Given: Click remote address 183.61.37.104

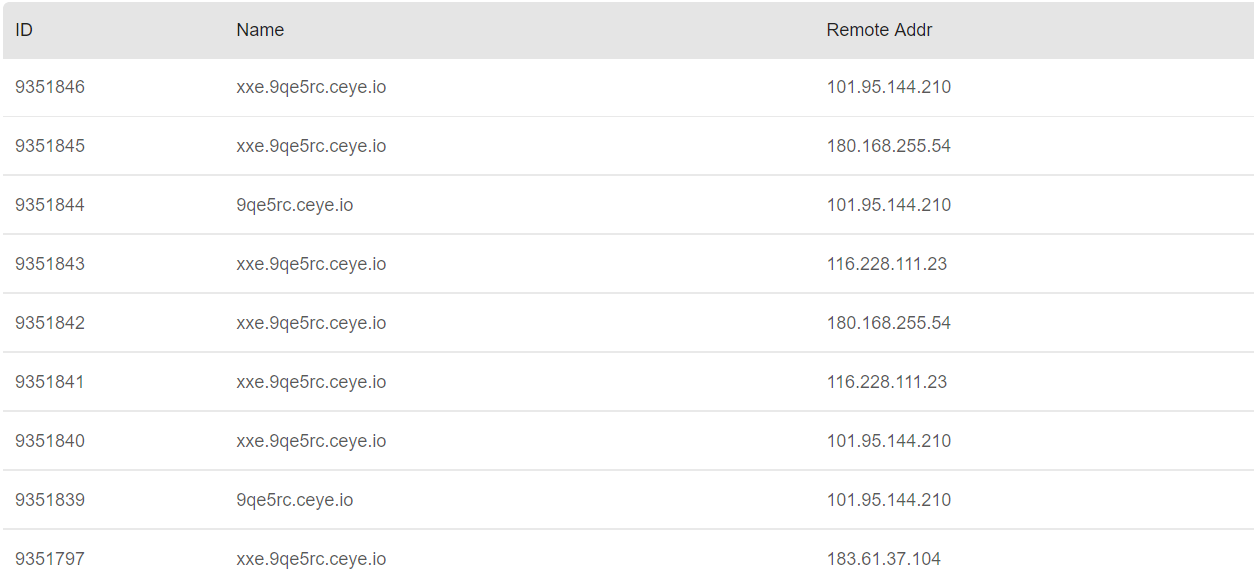Looking at the screenshot, I should coord(884,559).
